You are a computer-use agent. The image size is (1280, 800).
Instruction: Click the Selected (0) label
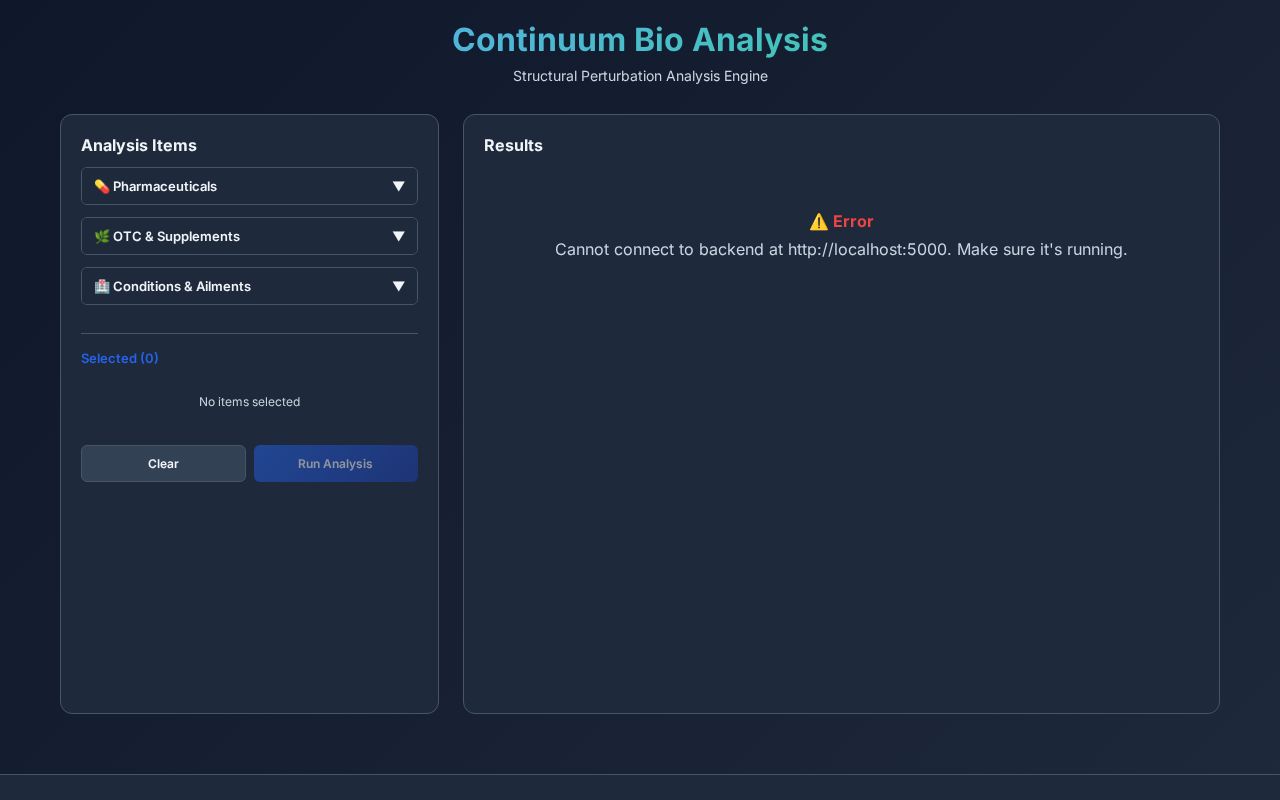[120, 358]
